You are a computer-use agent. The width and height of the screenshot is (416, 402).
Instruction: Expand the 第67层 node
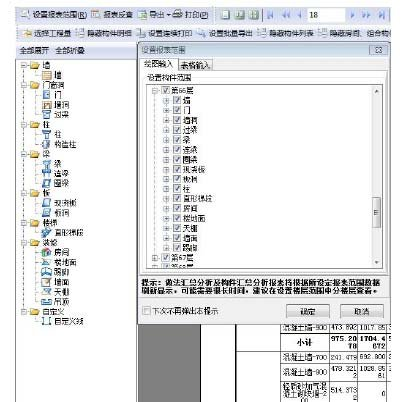coord(155,258)
